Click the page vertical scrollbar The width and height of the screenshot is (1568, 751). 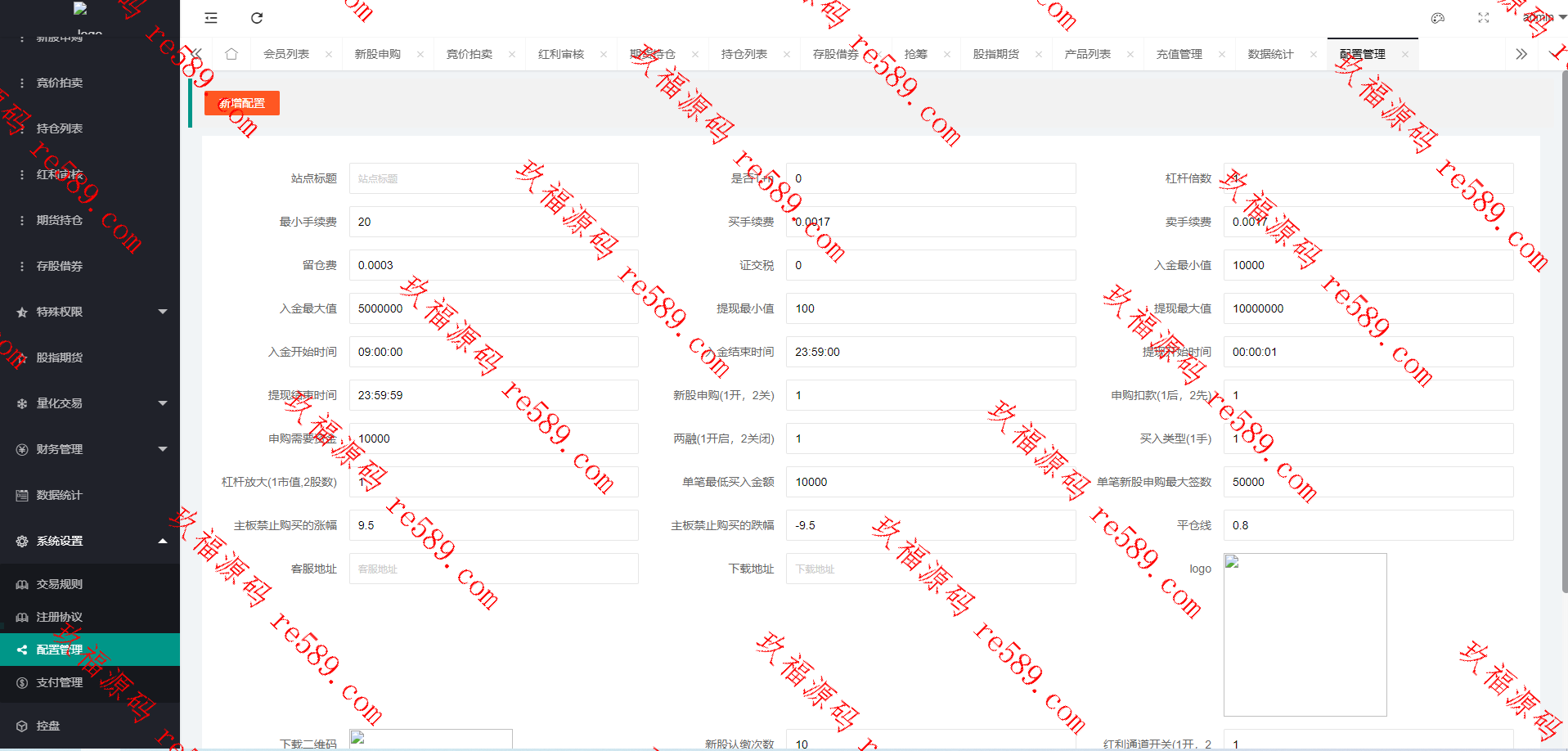1564,331
